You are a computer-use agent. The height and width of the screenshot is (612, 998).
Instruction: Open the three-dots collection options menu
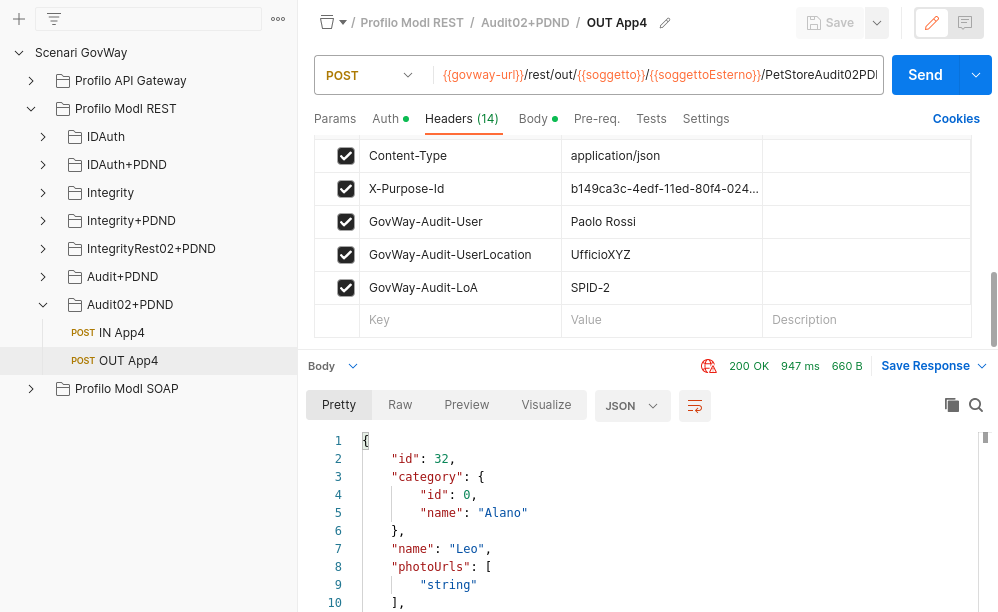pyautogui.click(x=278, y=19)
